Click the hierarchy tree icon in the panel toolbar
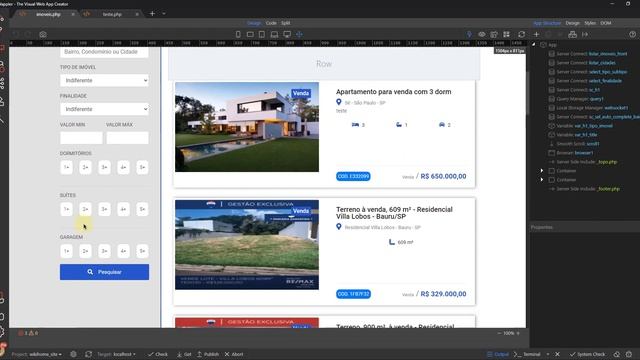 point(573,35)
